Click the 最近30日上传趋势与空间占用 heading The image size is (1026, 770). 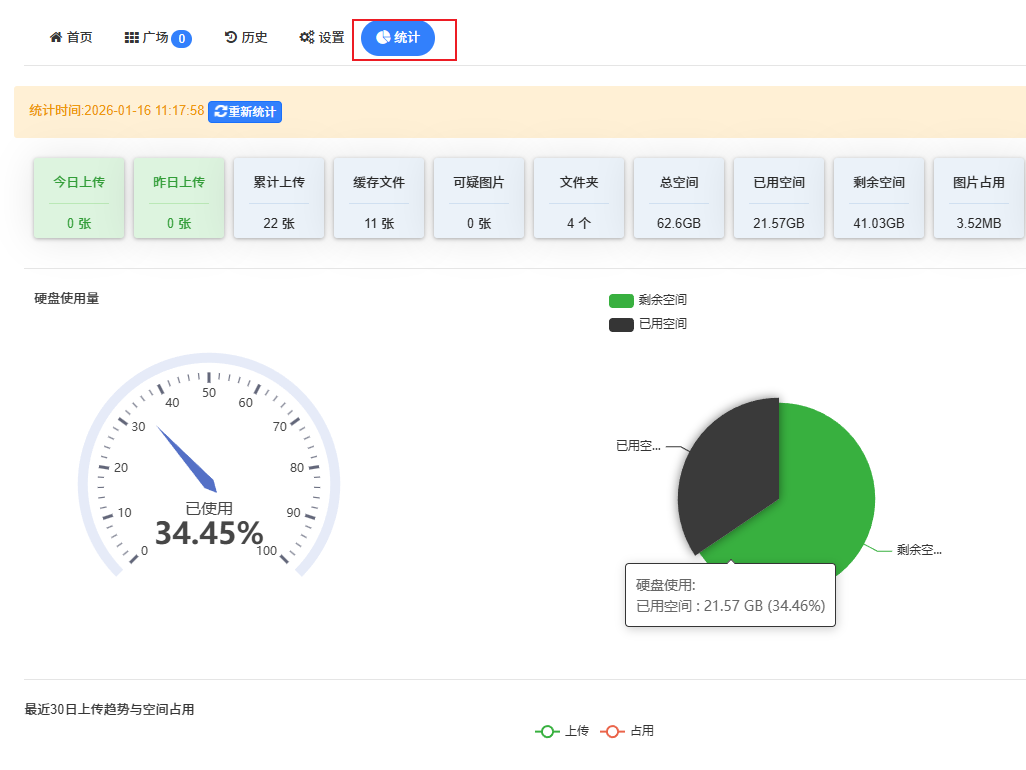(x=109, y=709)
